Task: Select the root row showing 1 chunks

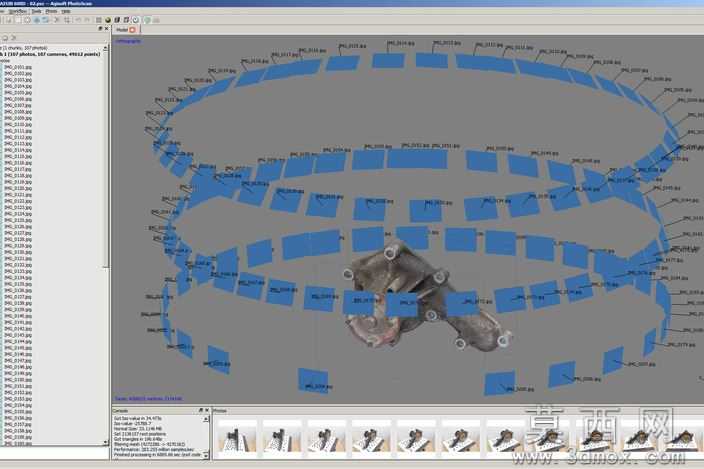Action: (x=25, y=48)
